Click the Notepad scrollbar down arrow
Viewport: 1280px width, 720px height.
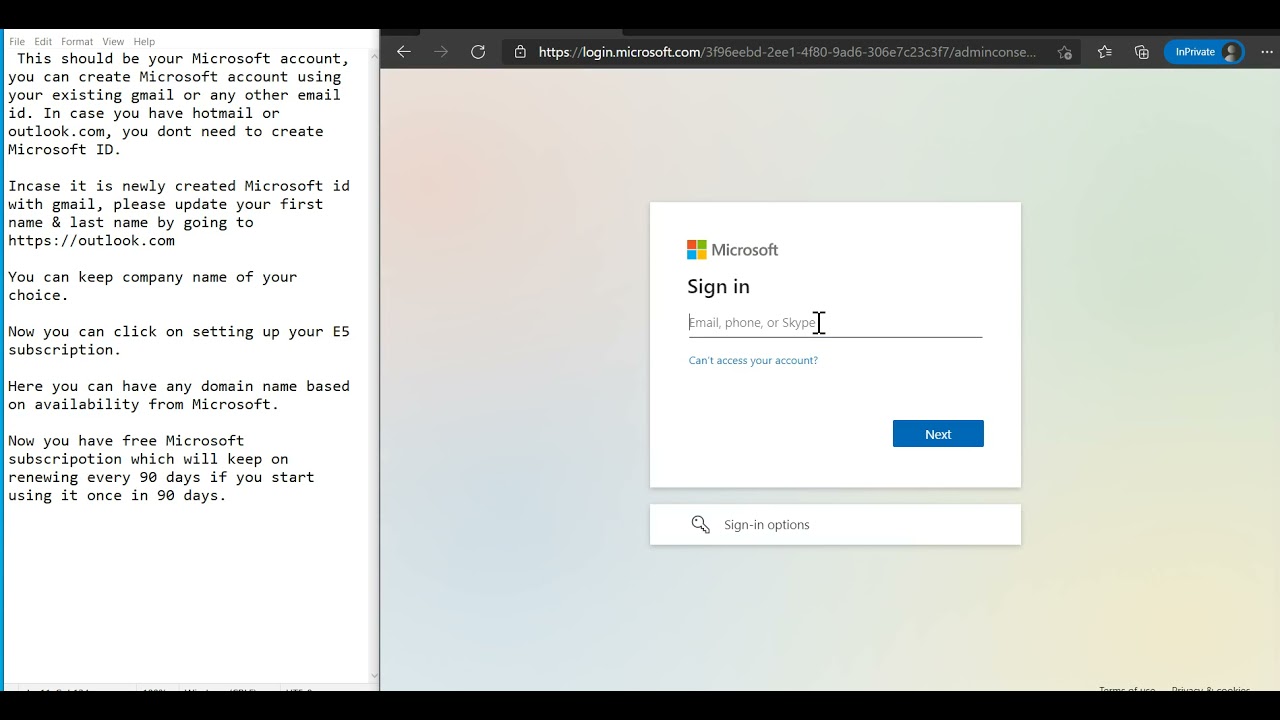[374, 676]
